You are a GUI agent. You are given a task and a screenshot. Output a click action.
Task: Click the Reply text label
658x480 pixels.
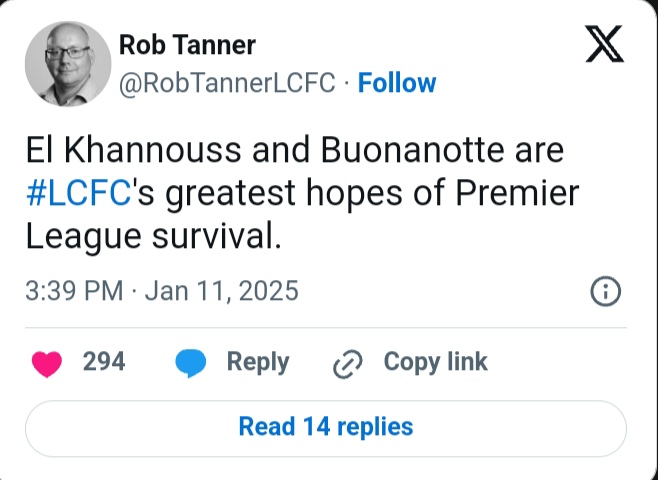pyautogui.click(x=257, y=362)
